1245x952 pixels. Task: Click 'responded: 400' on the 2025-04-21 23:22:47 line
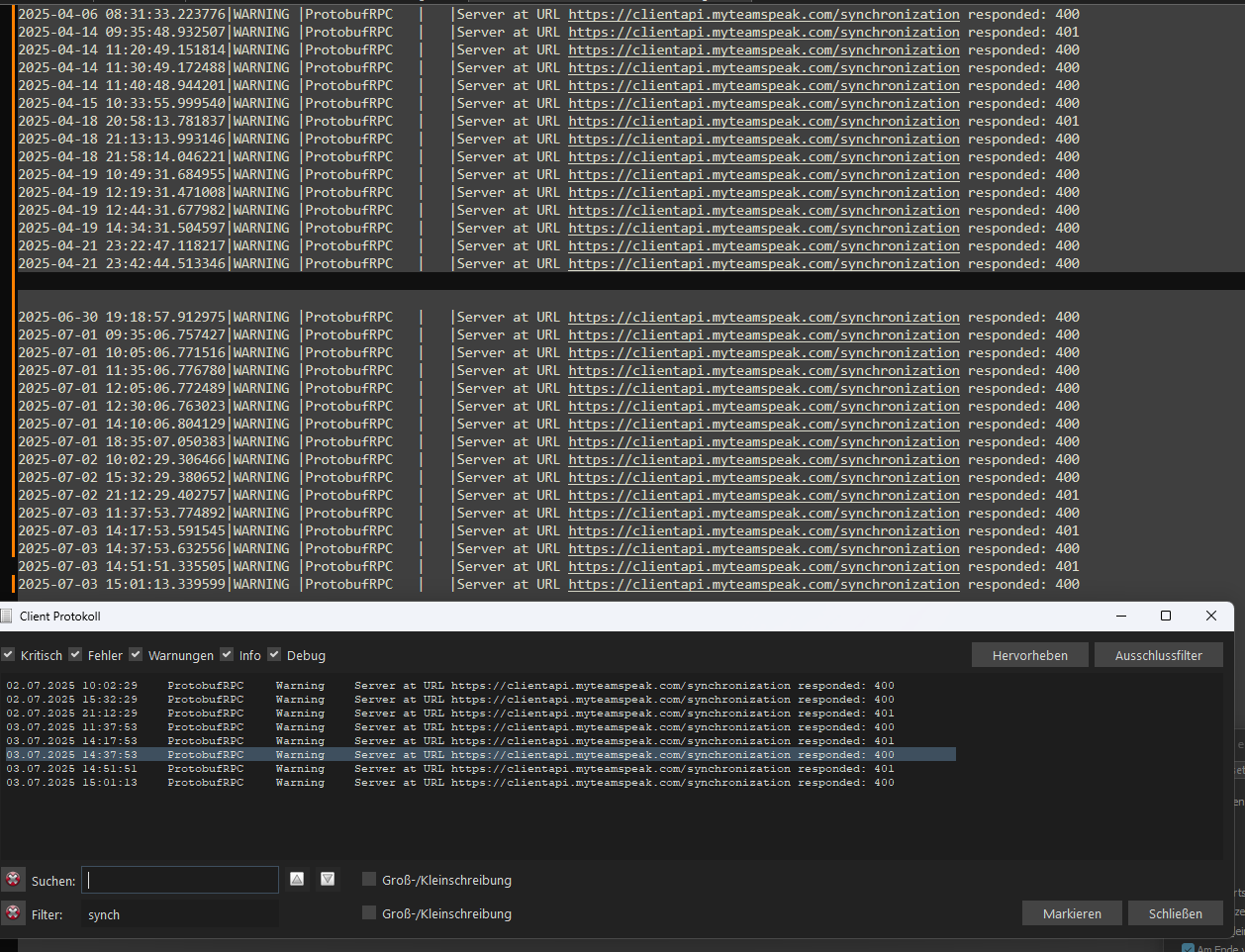1023,246
